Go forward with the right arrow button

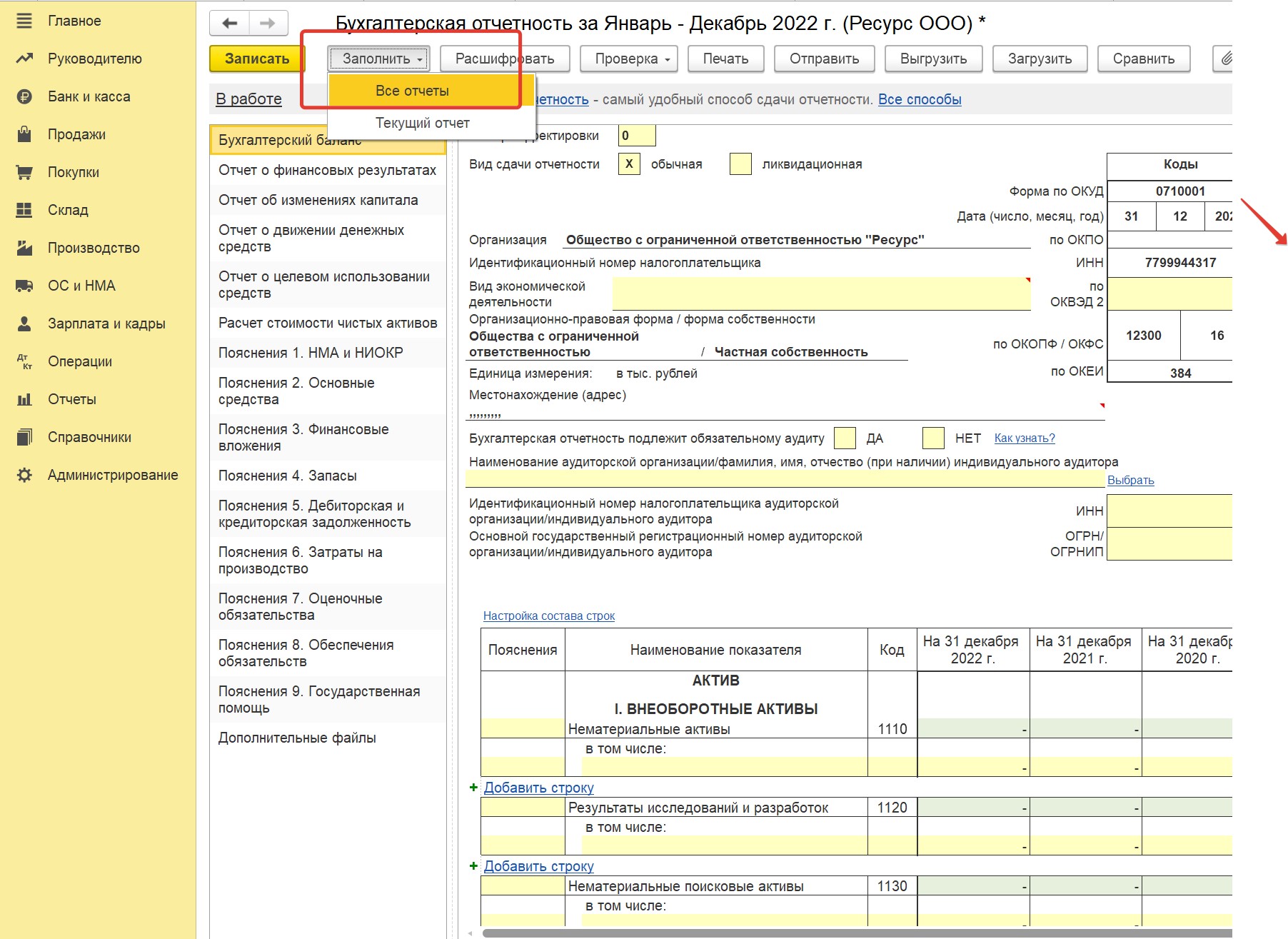pyautogui.click(x=268, y=23)
